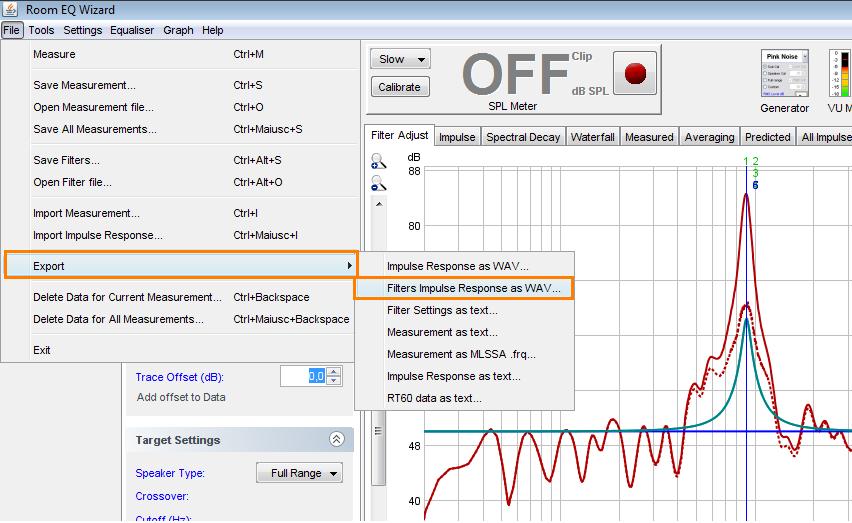Select RT60 data as text... option
The image size is (852, 523).
click(465, 398)
